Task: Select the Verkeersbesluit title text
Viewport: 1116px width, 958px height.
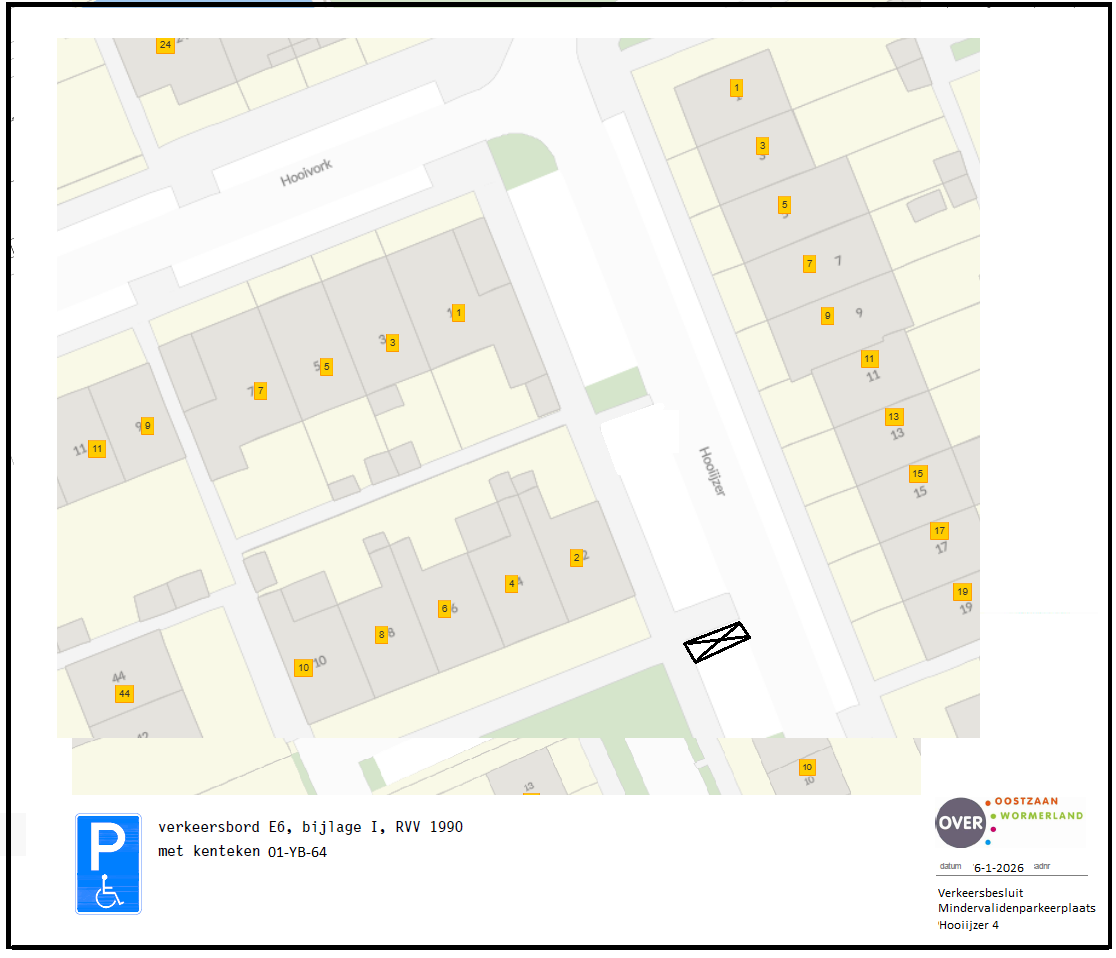Action: click(980, 892)
